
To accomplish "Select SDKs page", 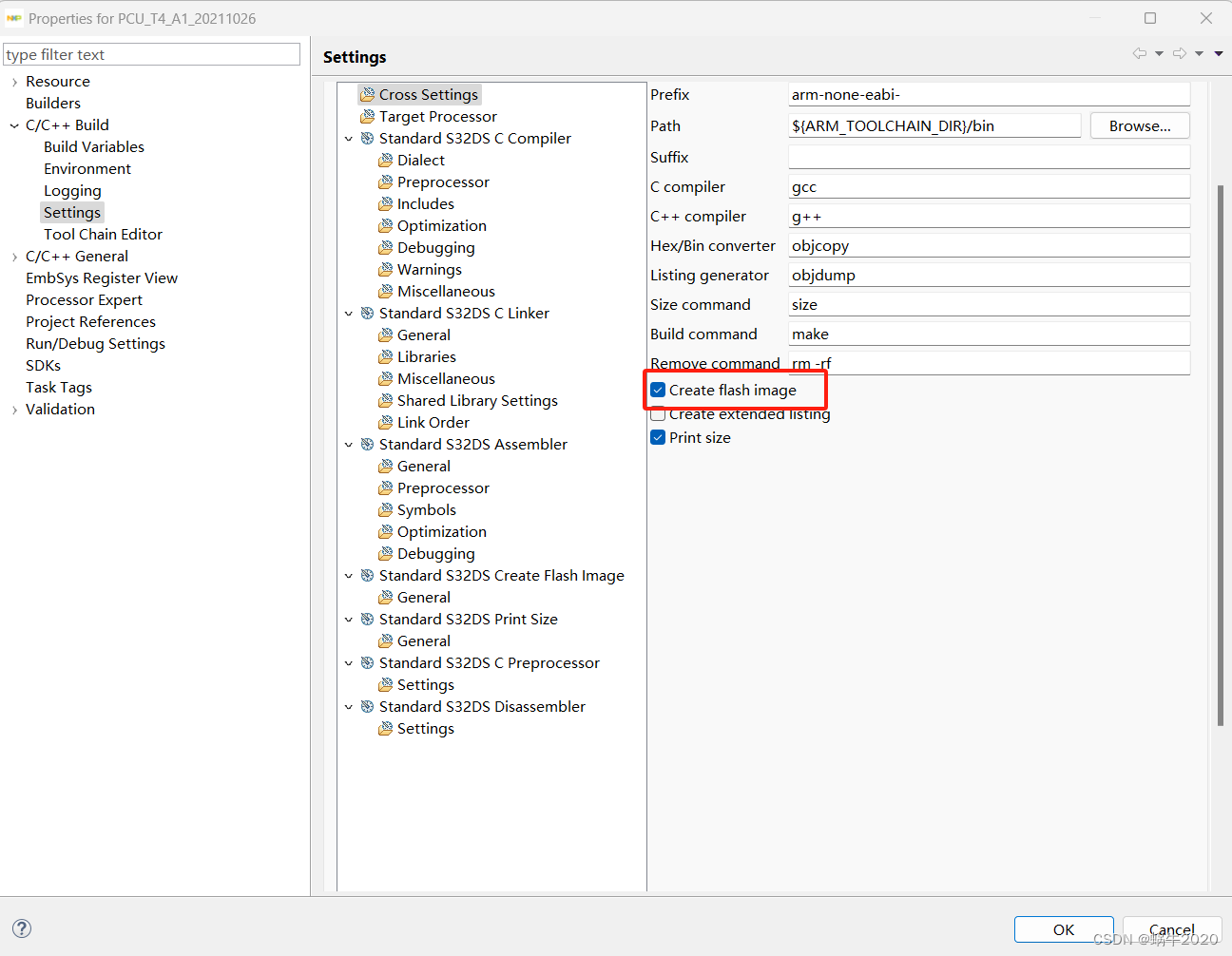I will pos(43,365).
